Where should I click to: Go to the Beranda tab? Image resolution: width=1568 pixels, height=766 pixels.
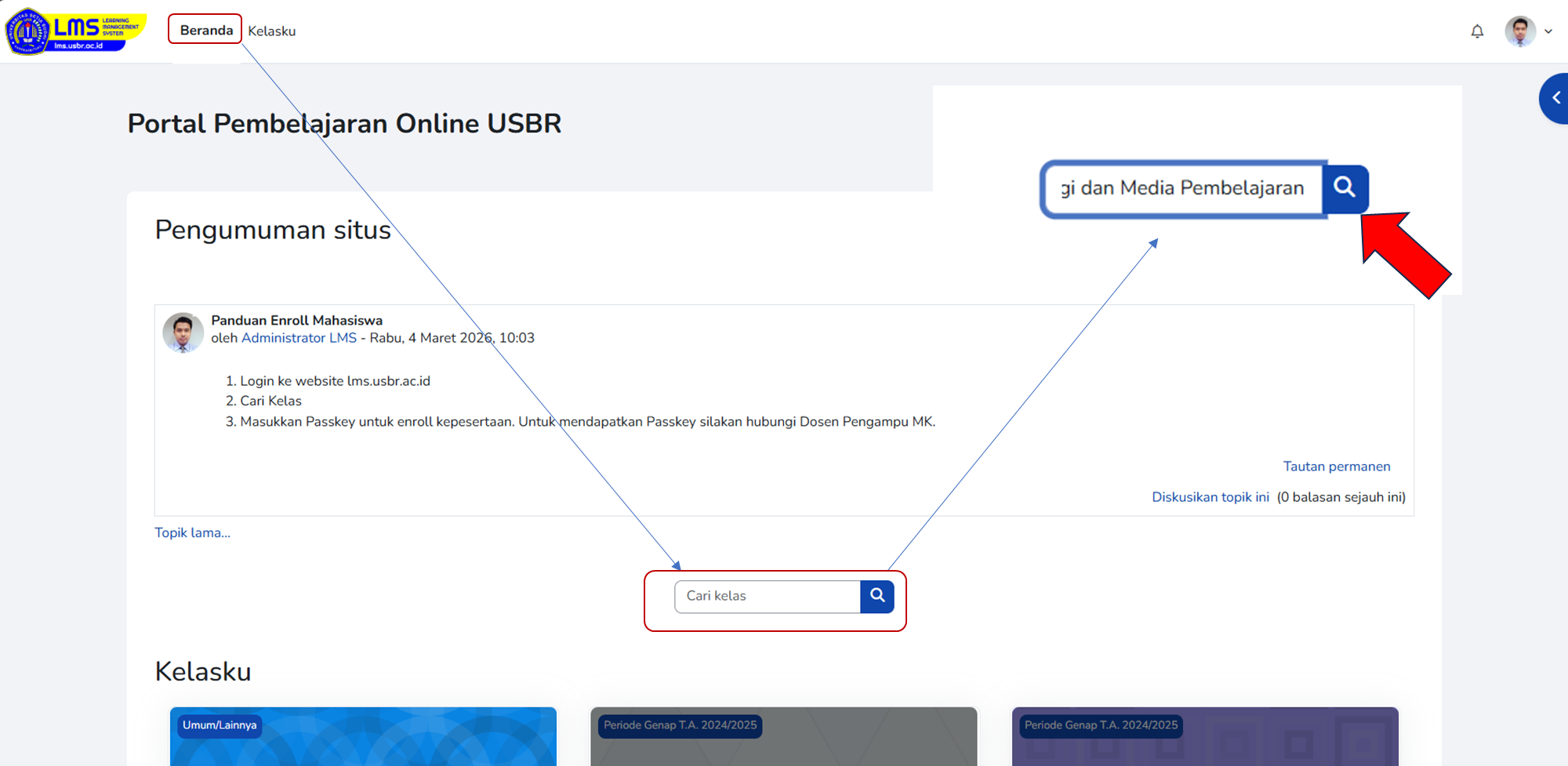pyautogui.click(x=205, y=30)
